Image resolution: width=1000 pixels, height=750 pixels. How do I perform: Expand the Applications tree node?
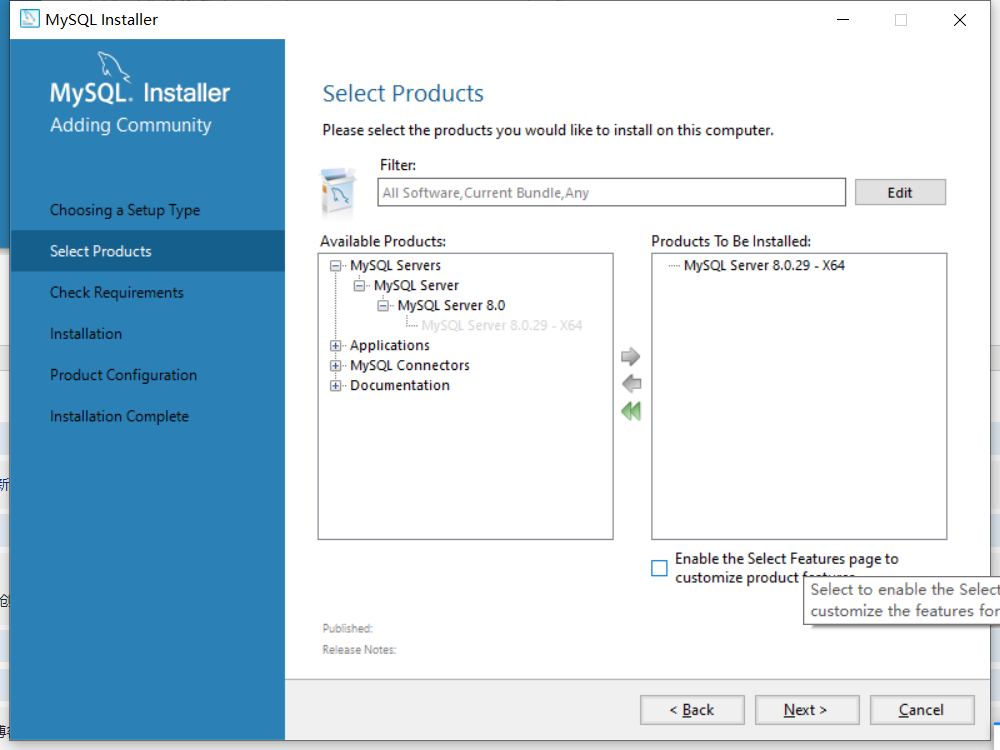335,346
